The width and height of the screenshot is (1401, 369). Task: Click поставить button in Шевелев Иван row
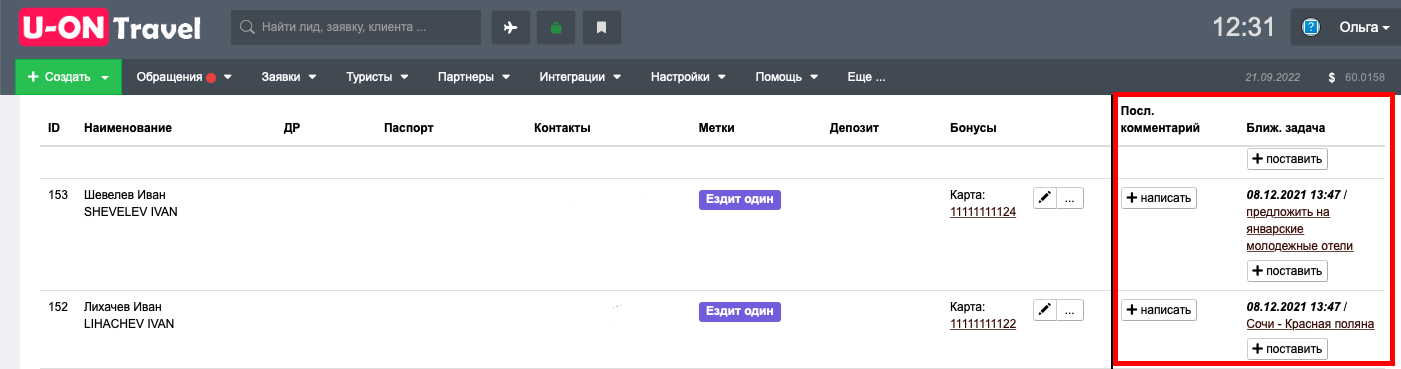click(1287, 270)
